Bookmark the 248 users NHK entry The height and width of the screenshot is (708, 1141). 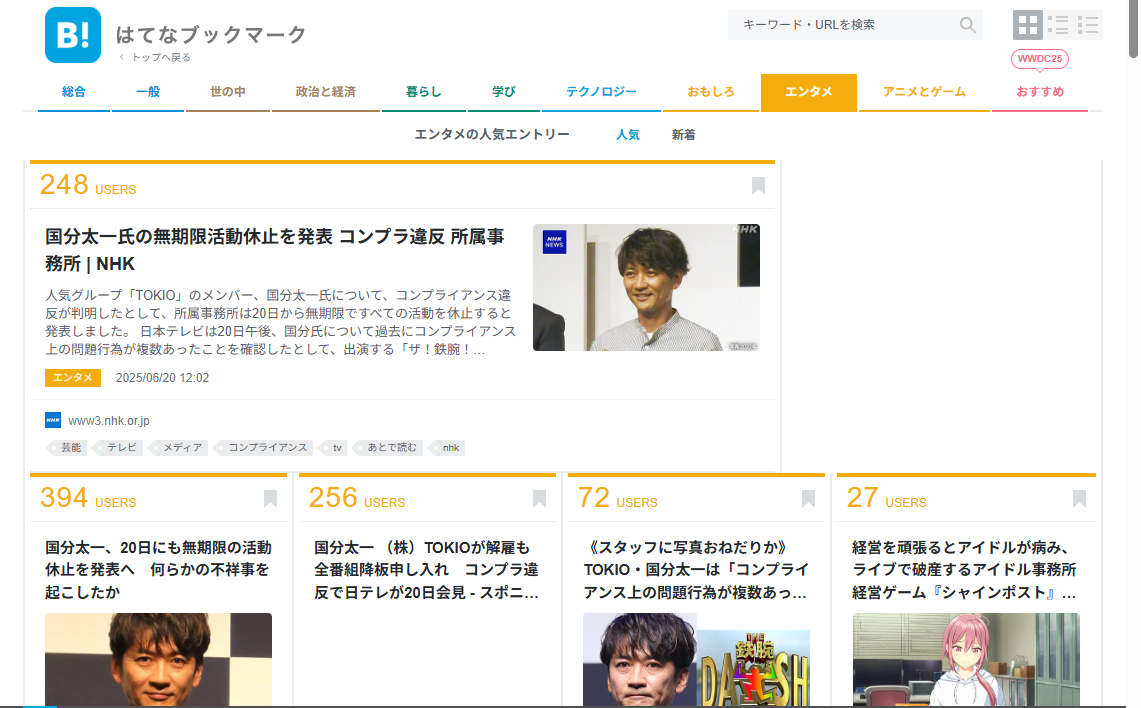pos(758,186)
